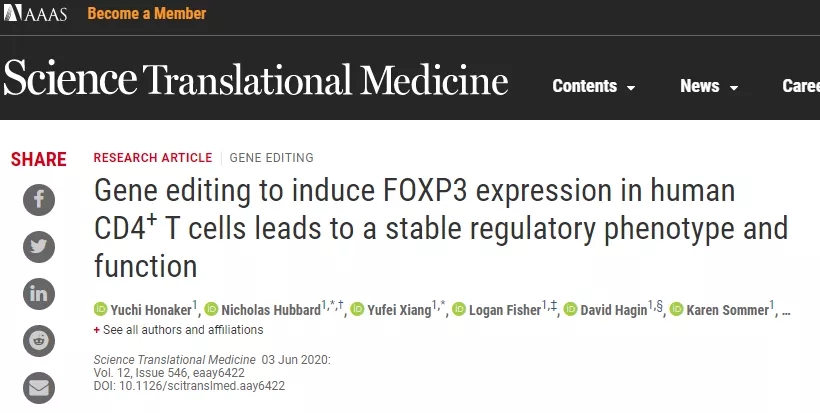The image size is (820, 413).
Task: Expand the Contents dropdown menu
Action: (x=594, y=86)
